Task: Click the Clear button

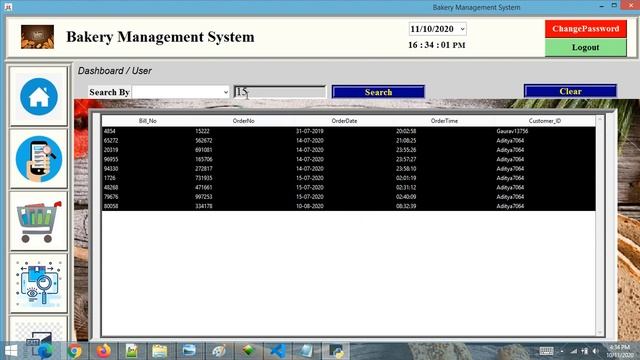Action: coord(570,91)
